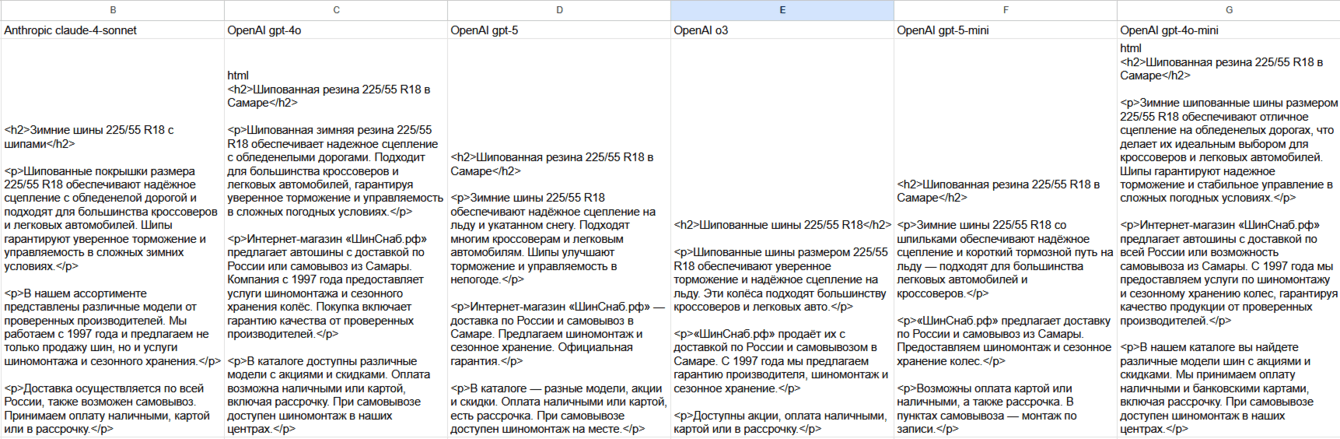Select column B header
Image resolution: width=1340 pixels, height=439 pixels.
click(112, 9)
